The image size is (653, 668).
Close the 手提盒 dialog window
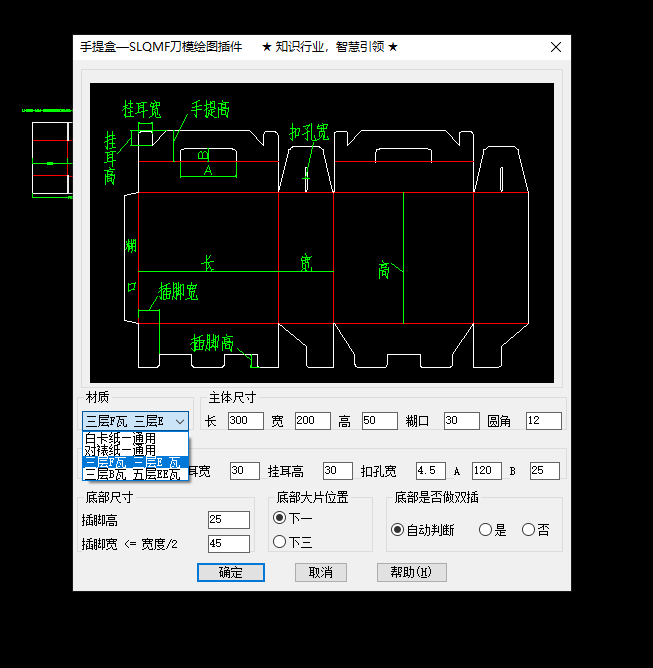[x=556, y=46]
